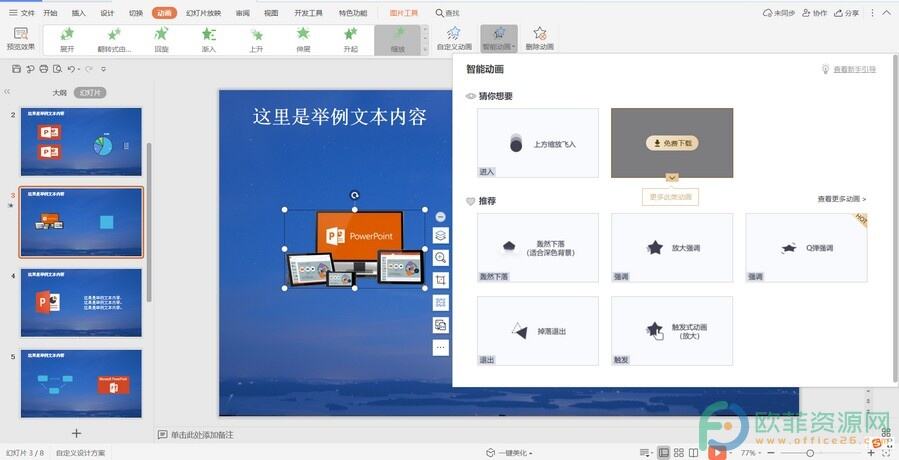The image size is (899, 460).
Task: Click the print preview icon in quick toolbar
Action: [x=57, y=69]
